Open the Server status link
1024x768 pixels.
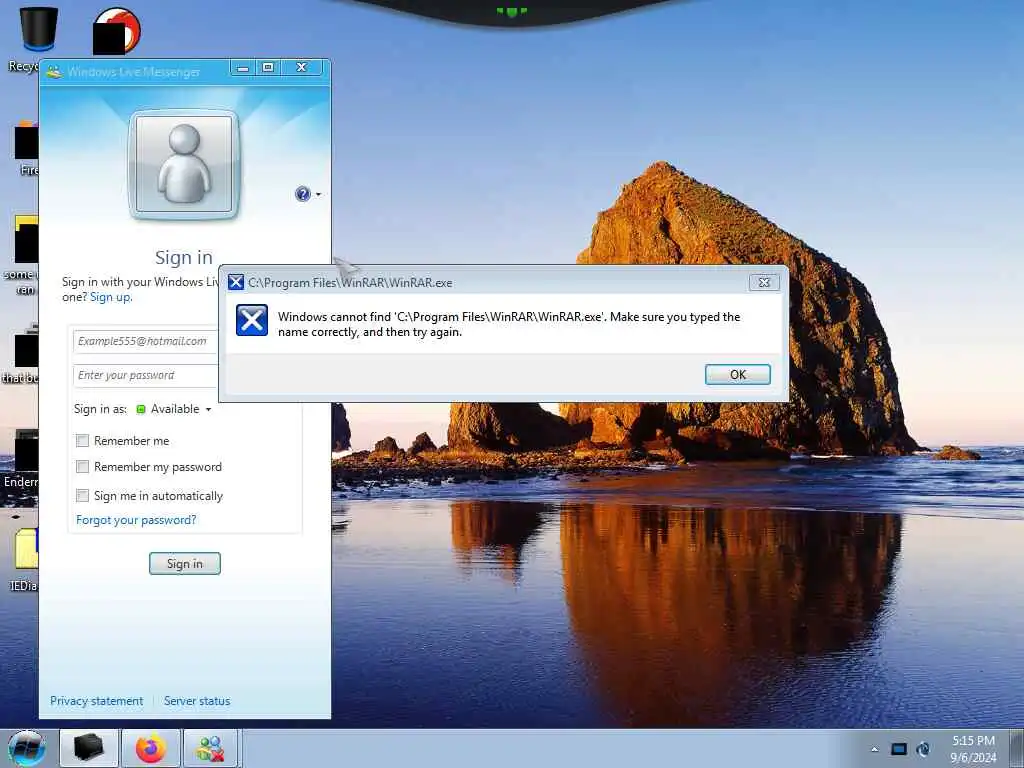(x=197, y=701)
